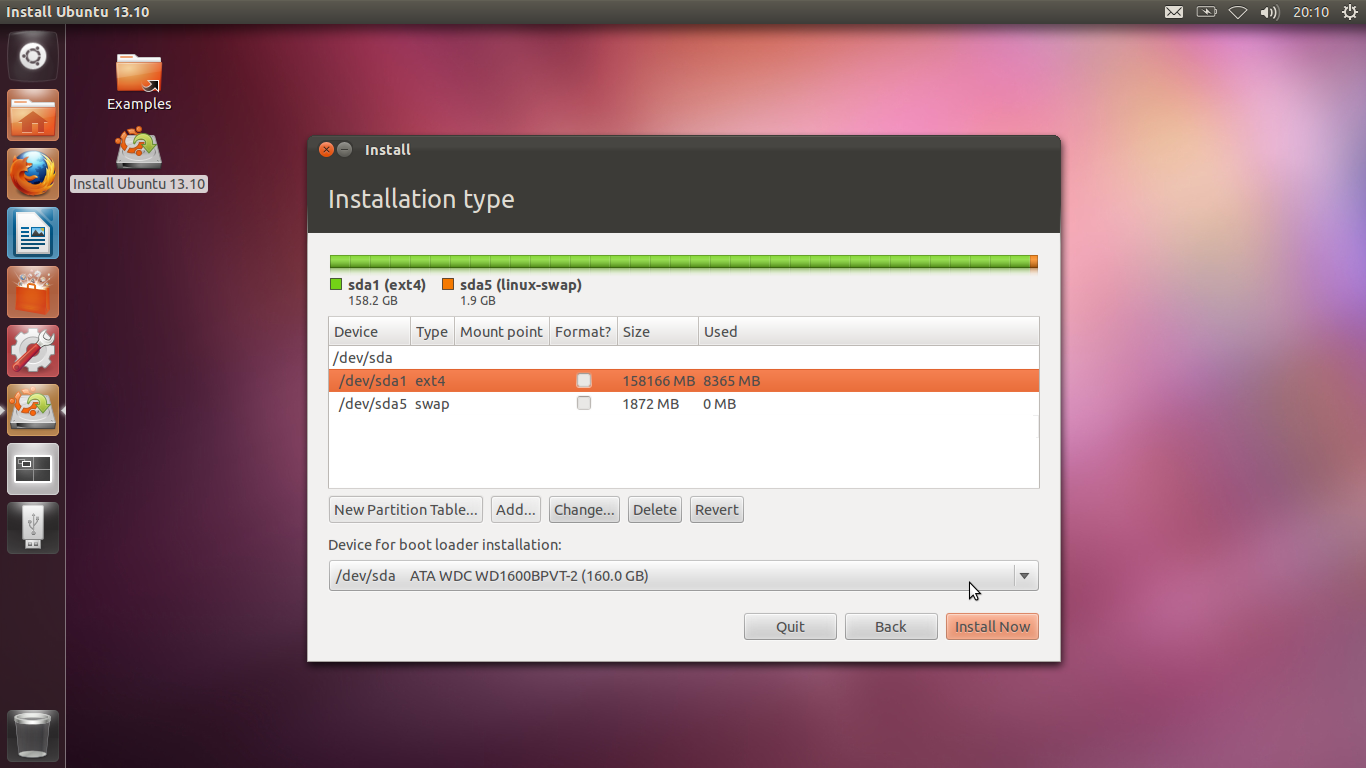Quit the installer
Viewport: 1366px width, 768px height.
(x=790, y=627)
